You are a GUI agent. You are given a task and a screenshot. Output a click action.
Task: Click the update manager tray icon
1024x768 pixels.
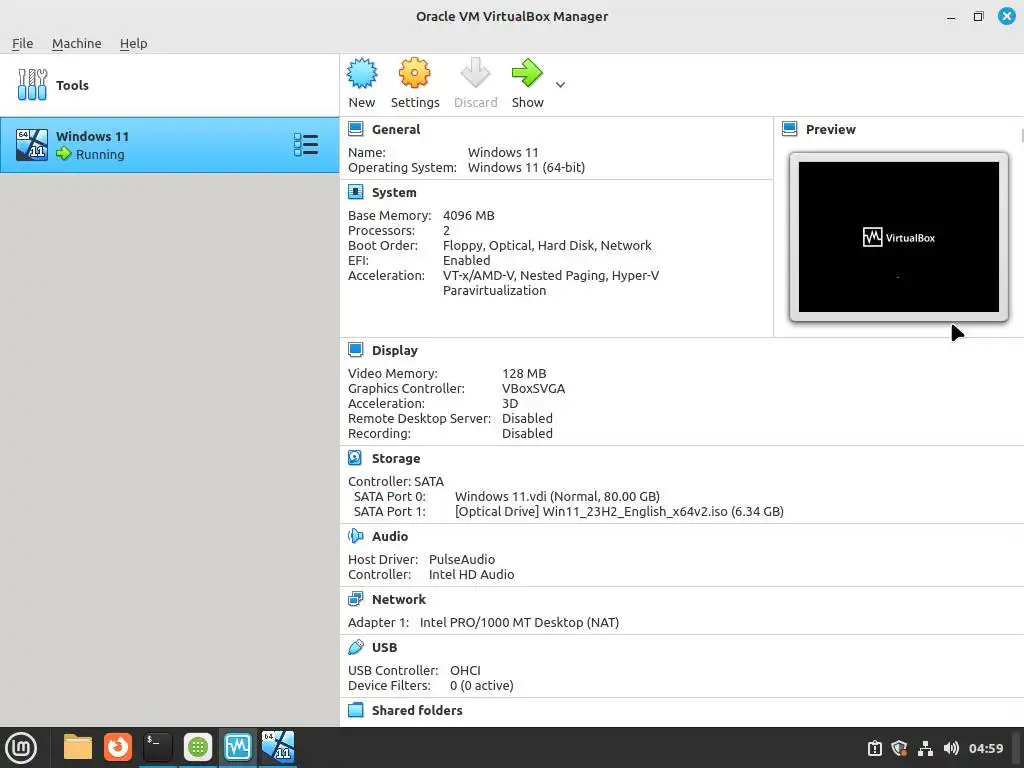[874, 748]
